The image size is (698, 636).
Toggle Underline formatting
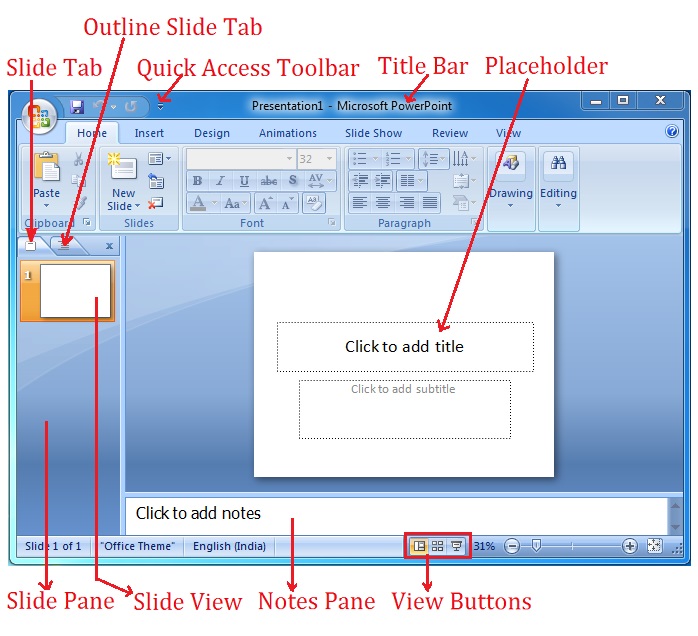coord(244,181)
